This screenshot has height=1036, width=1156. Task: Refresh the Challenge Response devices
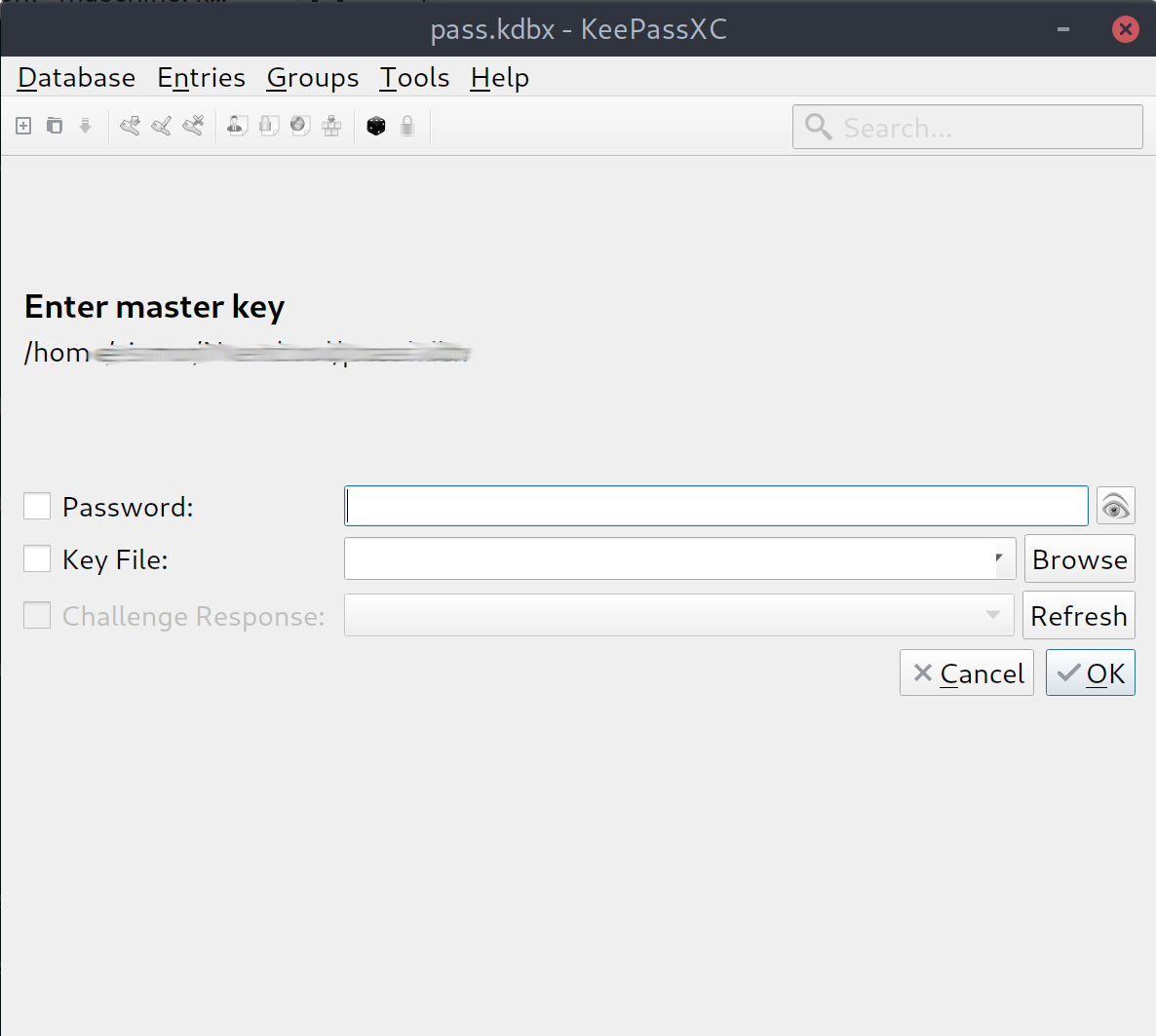[x=1079, y=615]
